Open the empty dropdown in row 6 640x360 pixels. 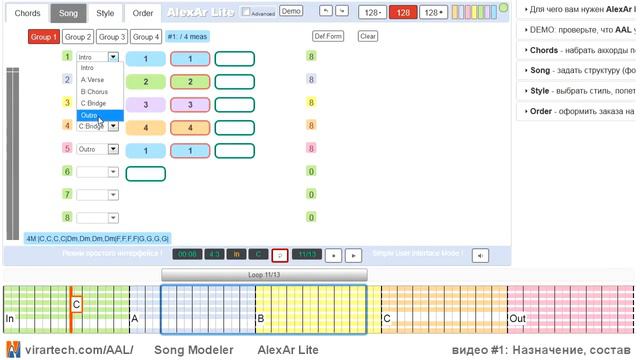(113, 172)
